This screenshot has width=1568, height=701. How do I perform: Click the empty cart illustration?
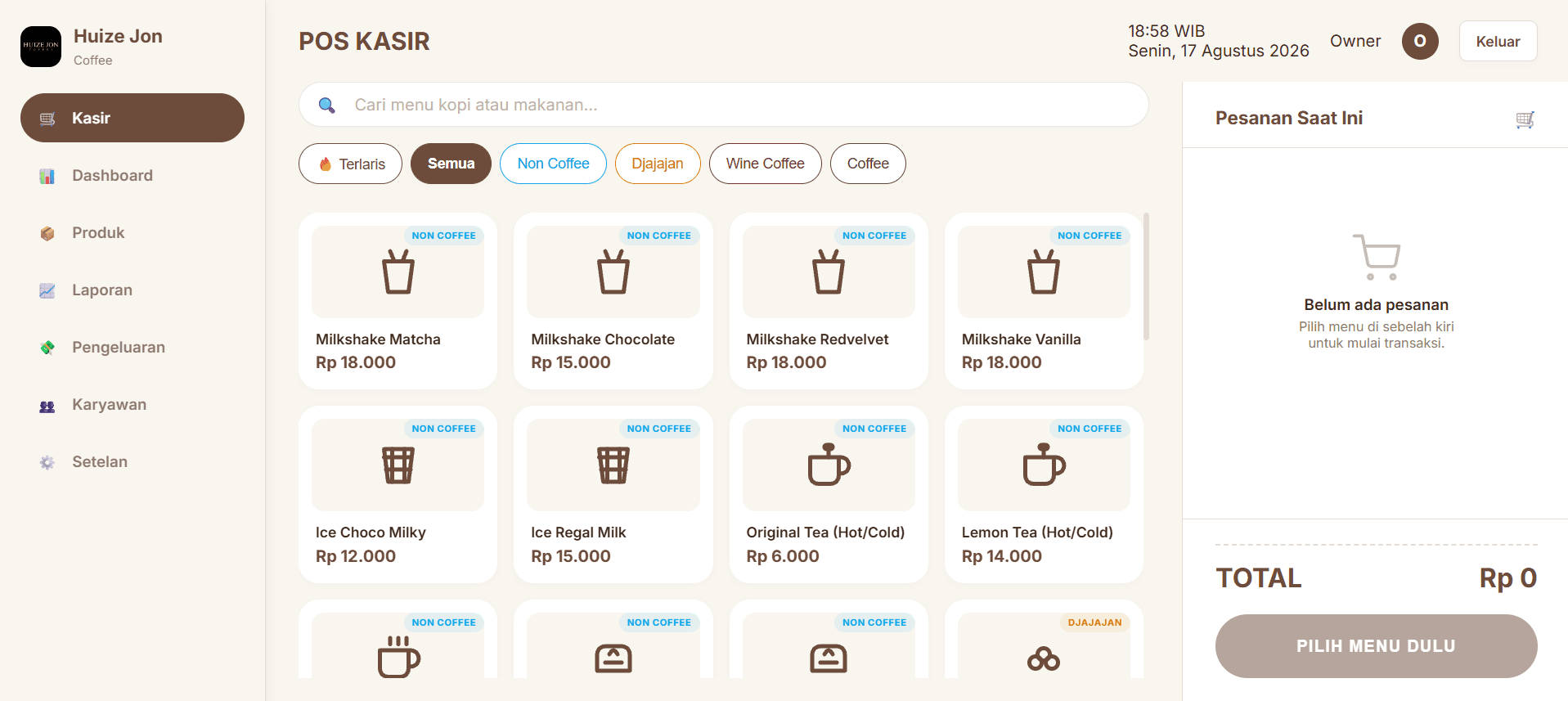pyautogui.click(x=1377, y=257)
